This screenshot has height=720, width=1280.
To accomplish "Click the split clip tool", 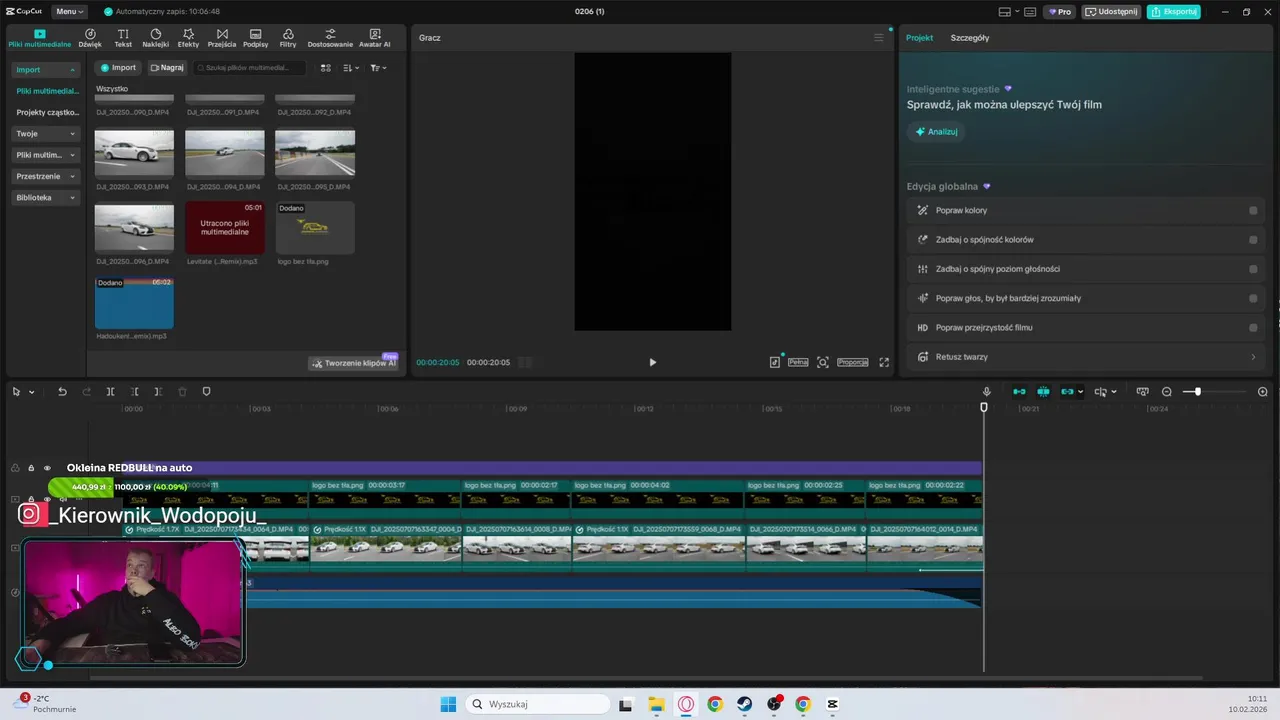I will tap(110, 392).
